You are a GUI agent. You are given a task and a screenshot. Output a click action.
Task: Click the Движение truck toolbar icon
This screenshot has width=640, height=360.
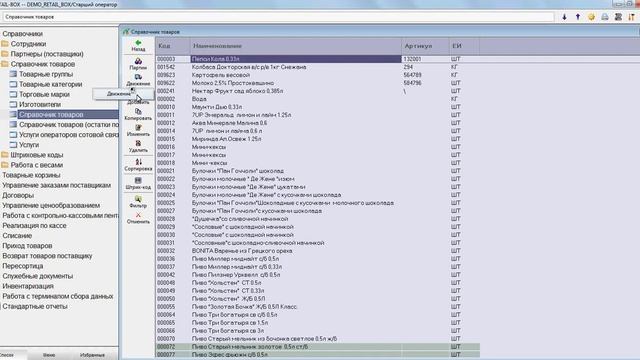[x=138, y=77]
